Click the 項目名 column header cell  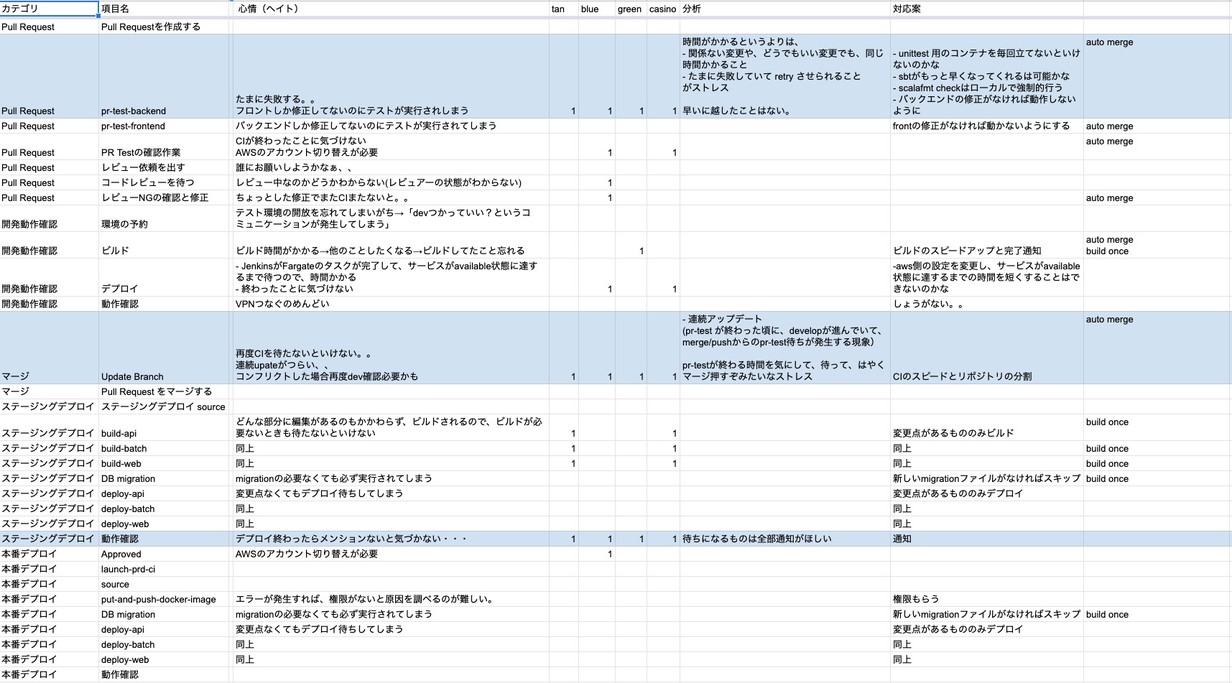tap(166, 9)
